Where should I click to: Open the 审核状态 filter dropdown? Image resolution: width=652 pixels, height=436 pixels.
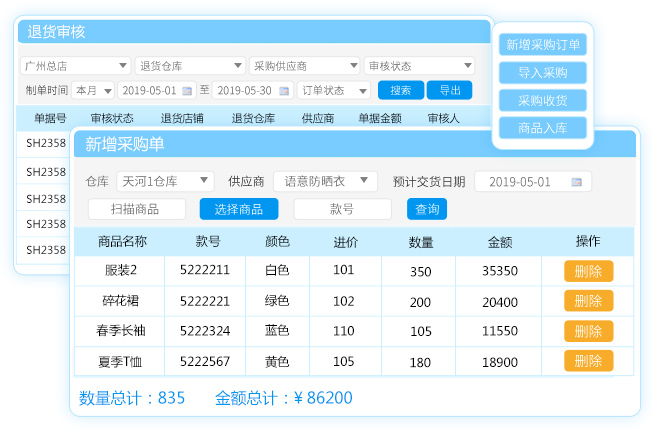pyautogui.click(x=419, y=66)
